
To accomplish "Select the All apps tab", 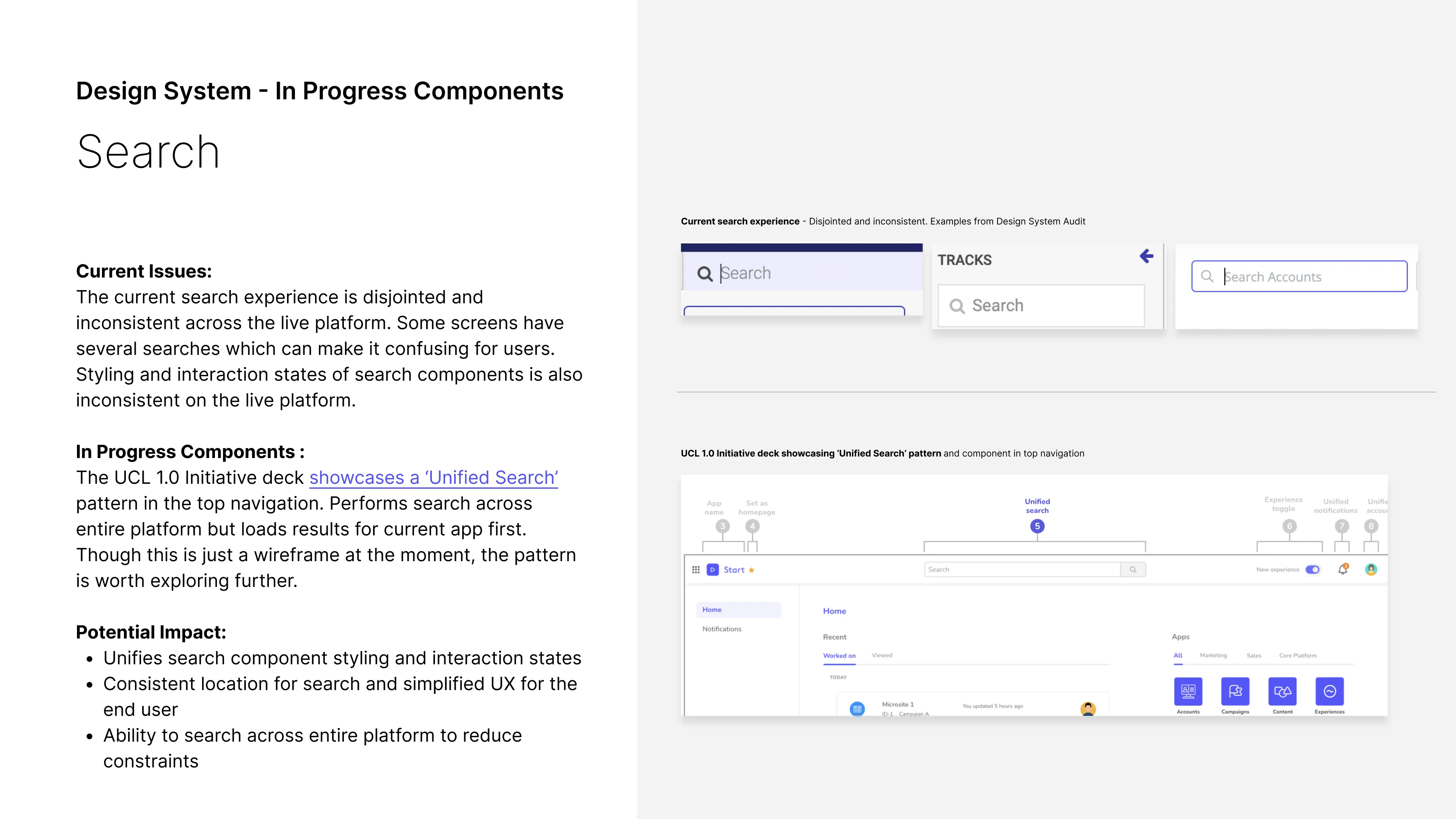I will pyautogui.click(x=1178, y=656).
